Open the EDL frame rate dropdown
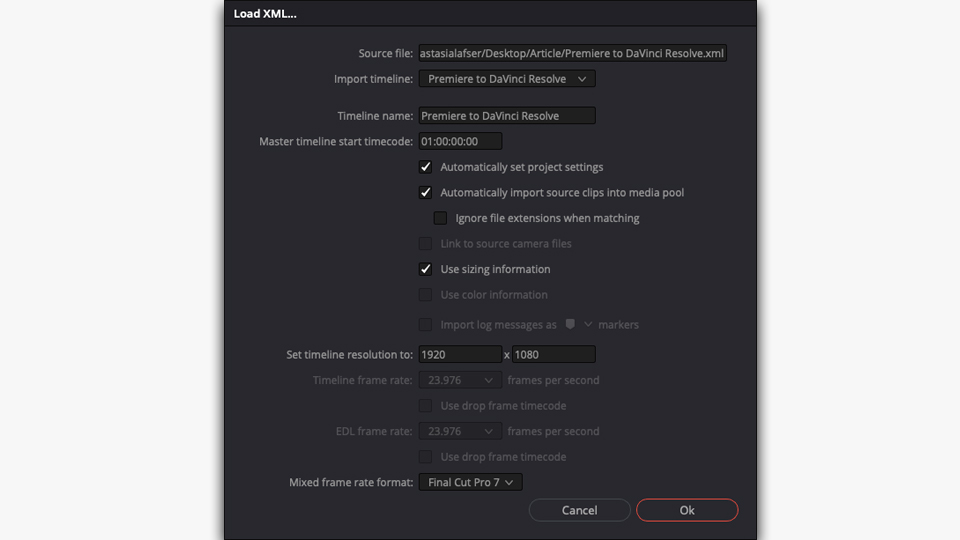 click(x=460, y=431)
